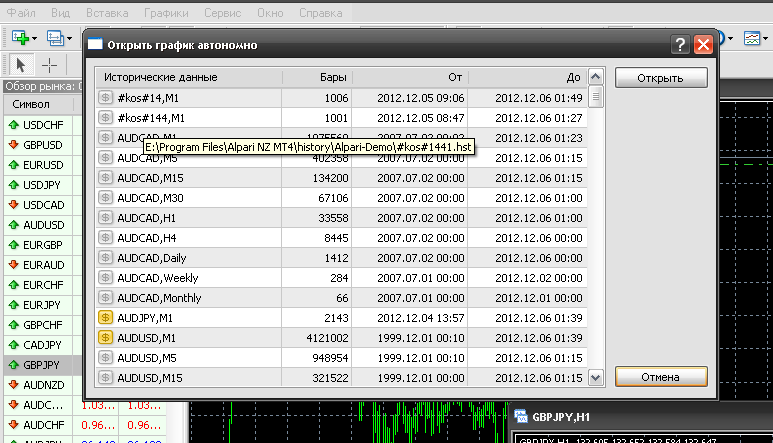
Task: Select AUDUSD in Market Watch
Action: coord(43,225)
